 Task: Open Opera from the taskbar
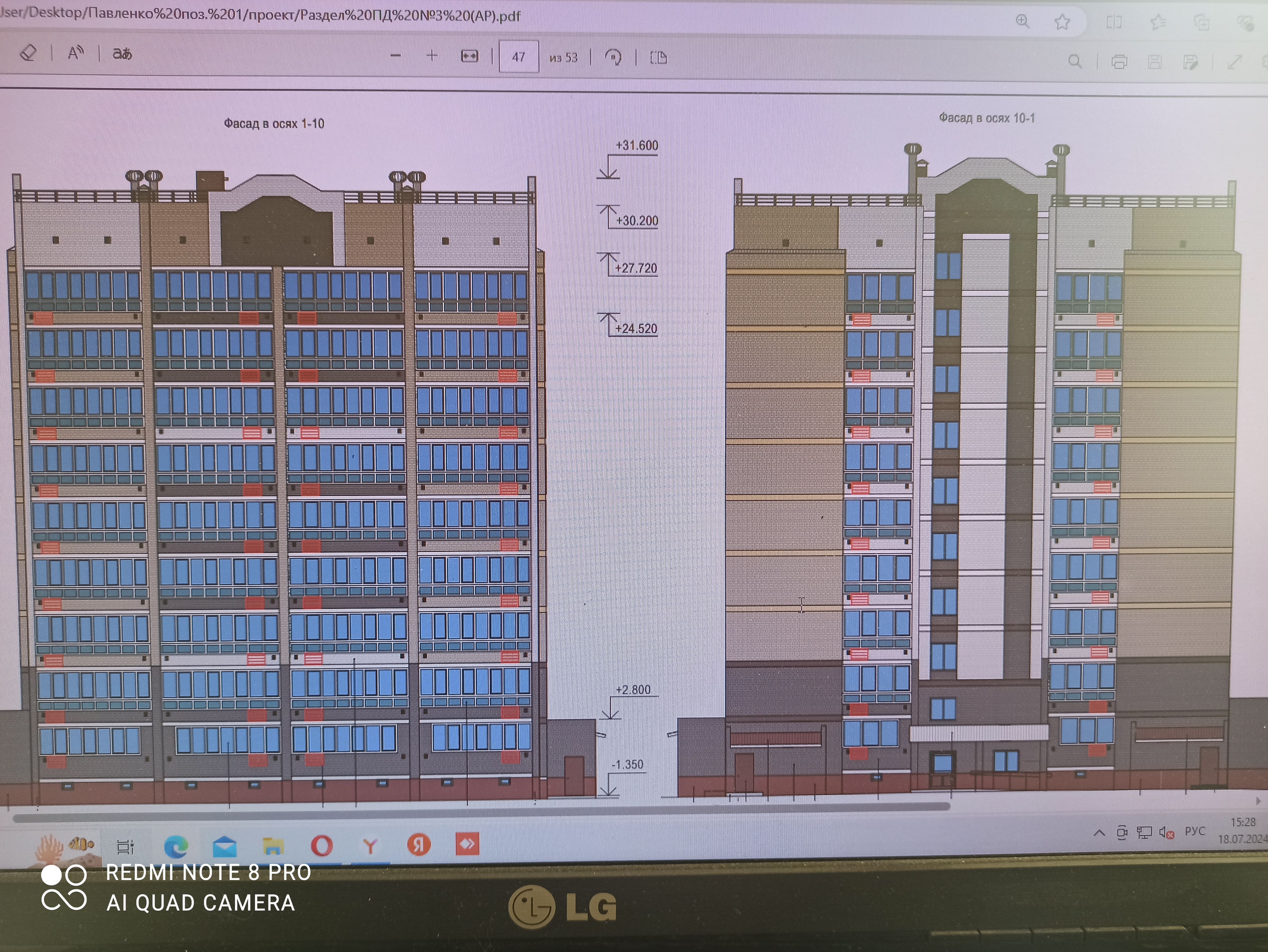322,845
